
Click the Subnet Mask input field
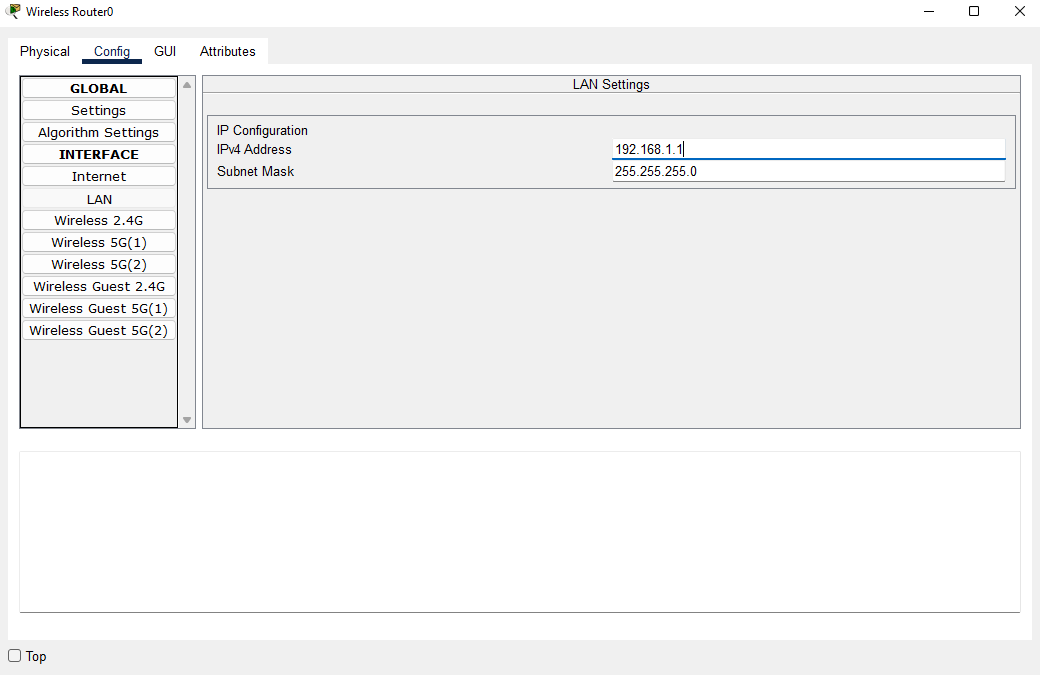coord(808,171)
